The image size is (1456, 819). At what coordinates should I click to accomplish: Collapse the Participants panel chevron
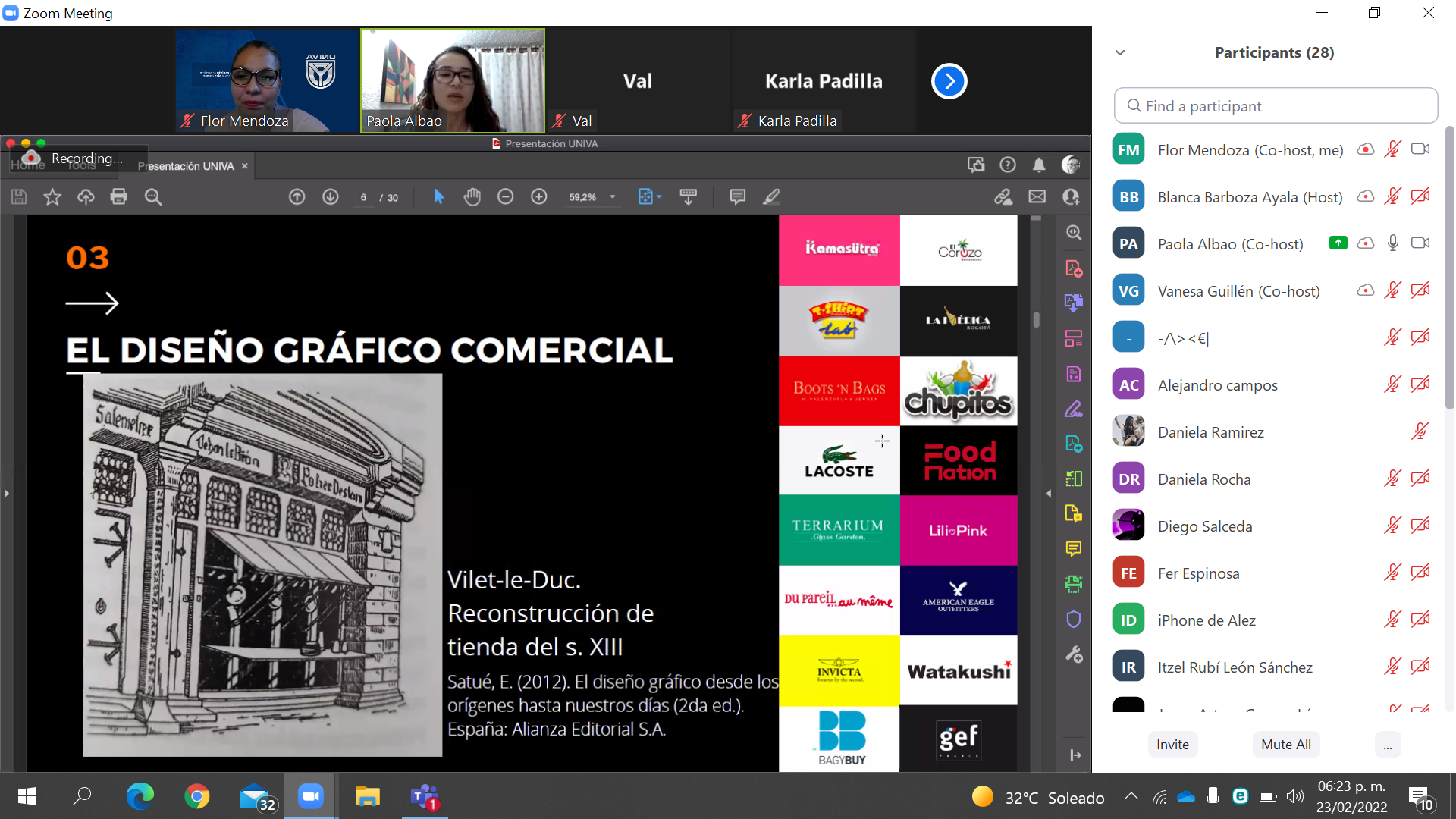pos(1120,52)
